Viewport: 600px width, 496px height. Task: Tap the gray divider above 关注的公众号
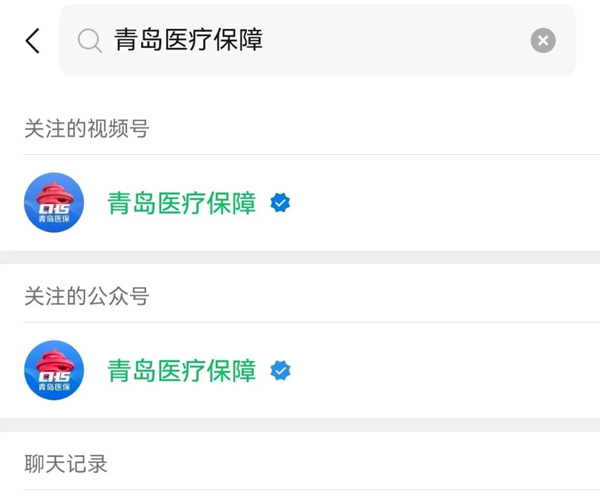(300, 257)
